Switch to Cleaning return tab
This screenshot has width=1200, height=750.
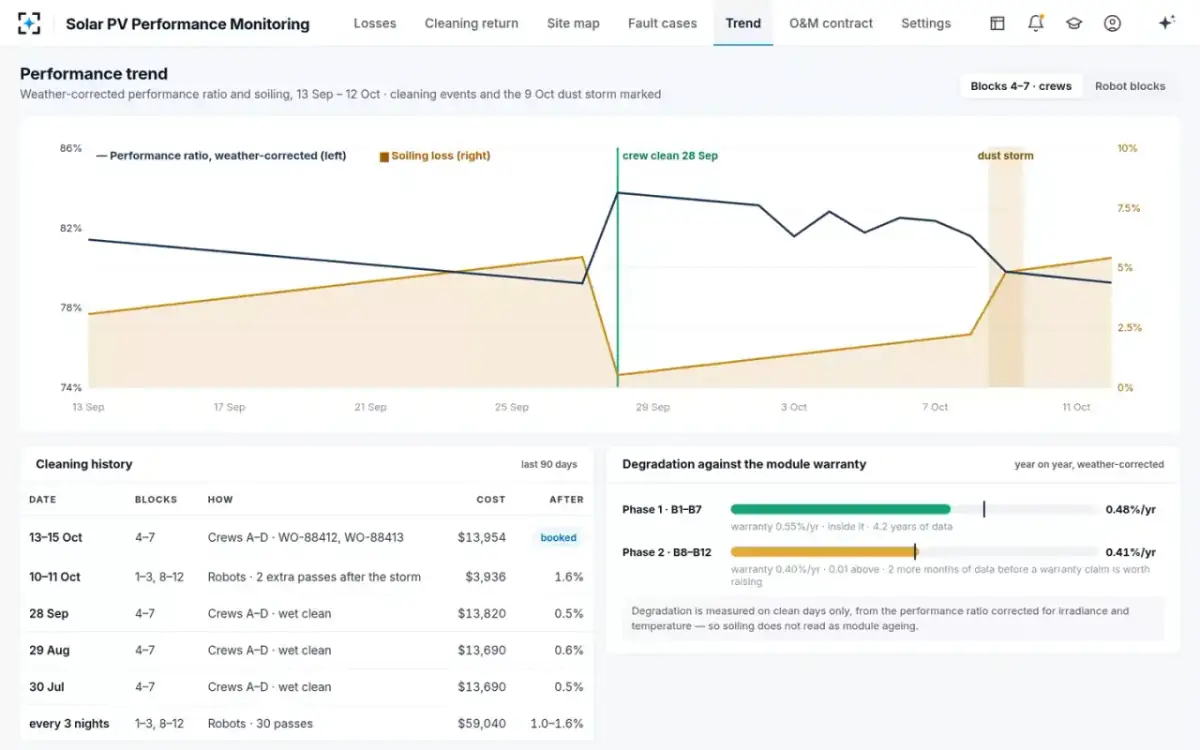[471, 23]
